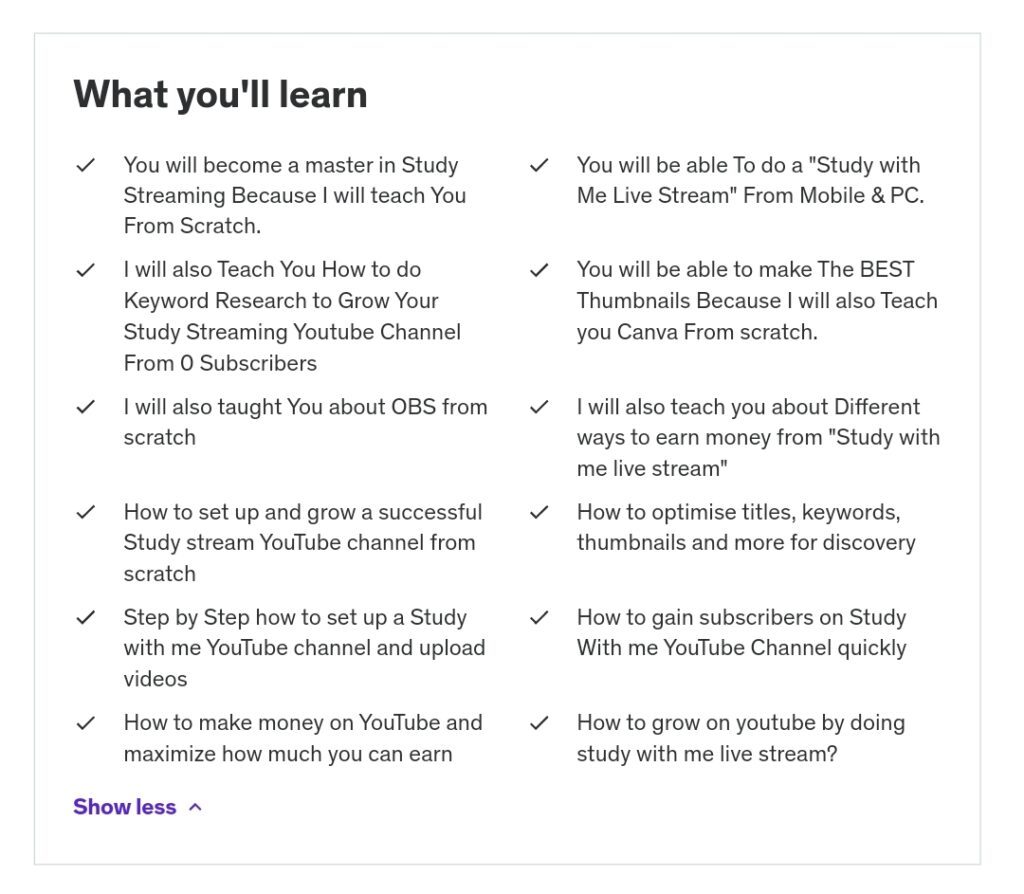
Task: Collapse list using the Show less chevron
Action: [195, 807]
